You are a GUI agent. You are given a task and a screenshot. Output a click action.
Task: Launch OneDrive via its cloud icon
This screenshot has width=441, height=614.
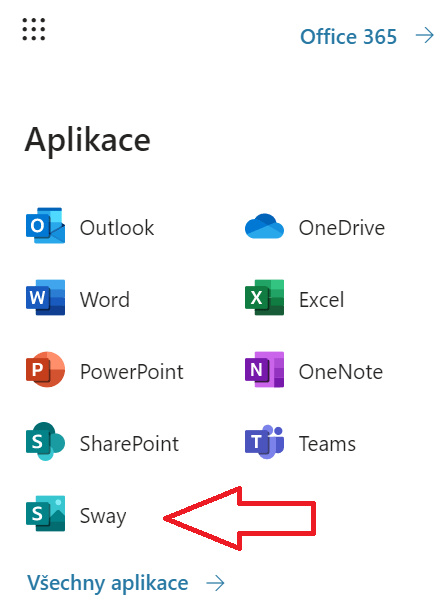pos(264,226)
